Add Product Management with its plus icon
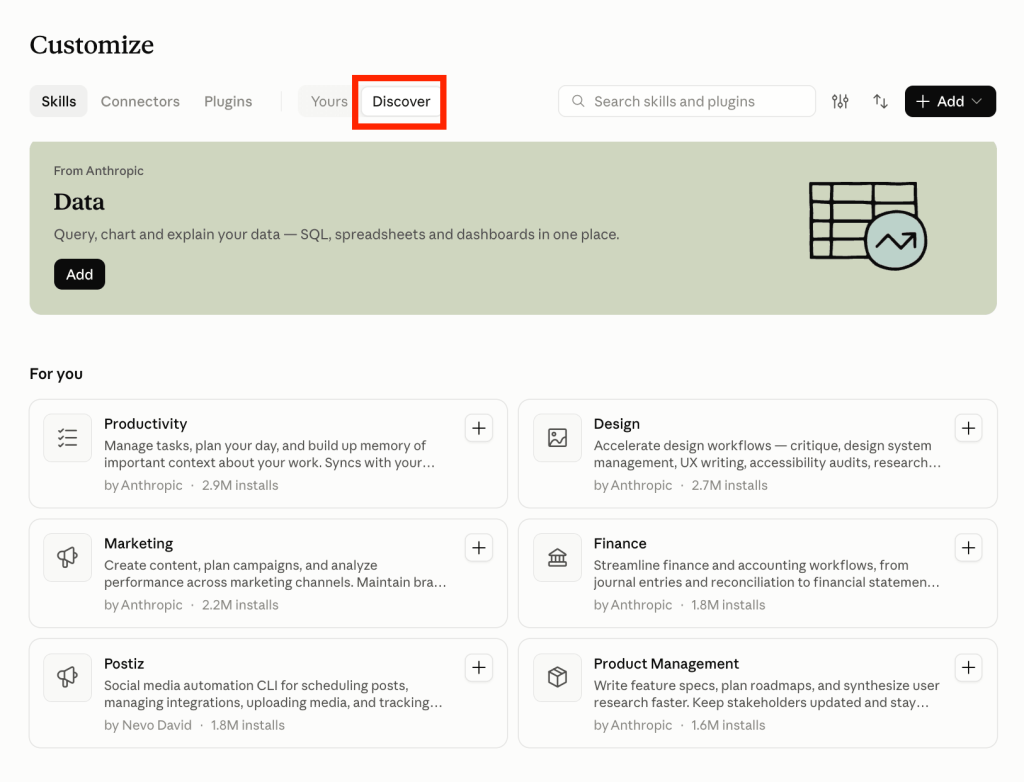Viewport: 1024px width, 782px height. tap(968, 668)
